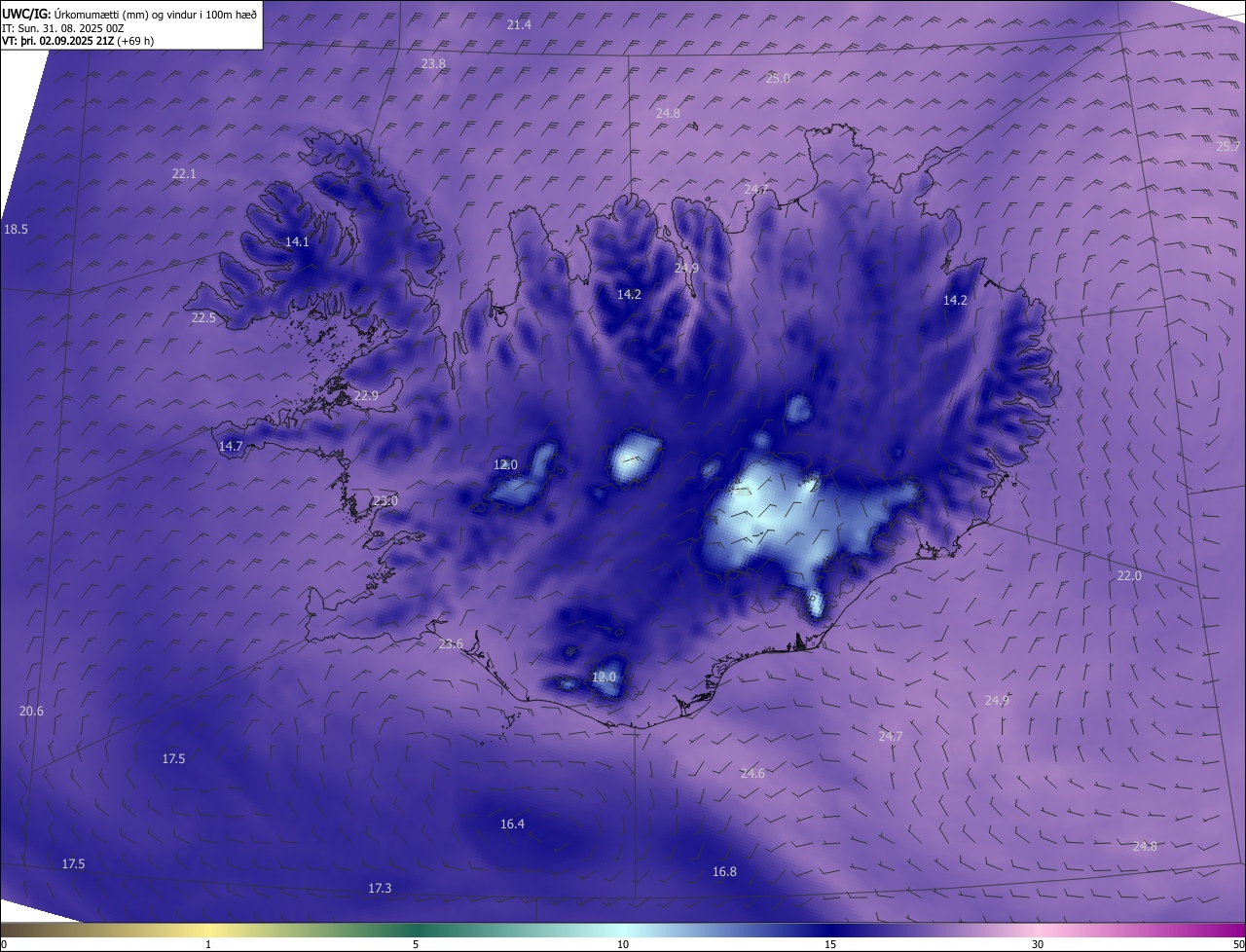Select the 22.9 value label
The image size is (1246, 952).
[366, 395]
